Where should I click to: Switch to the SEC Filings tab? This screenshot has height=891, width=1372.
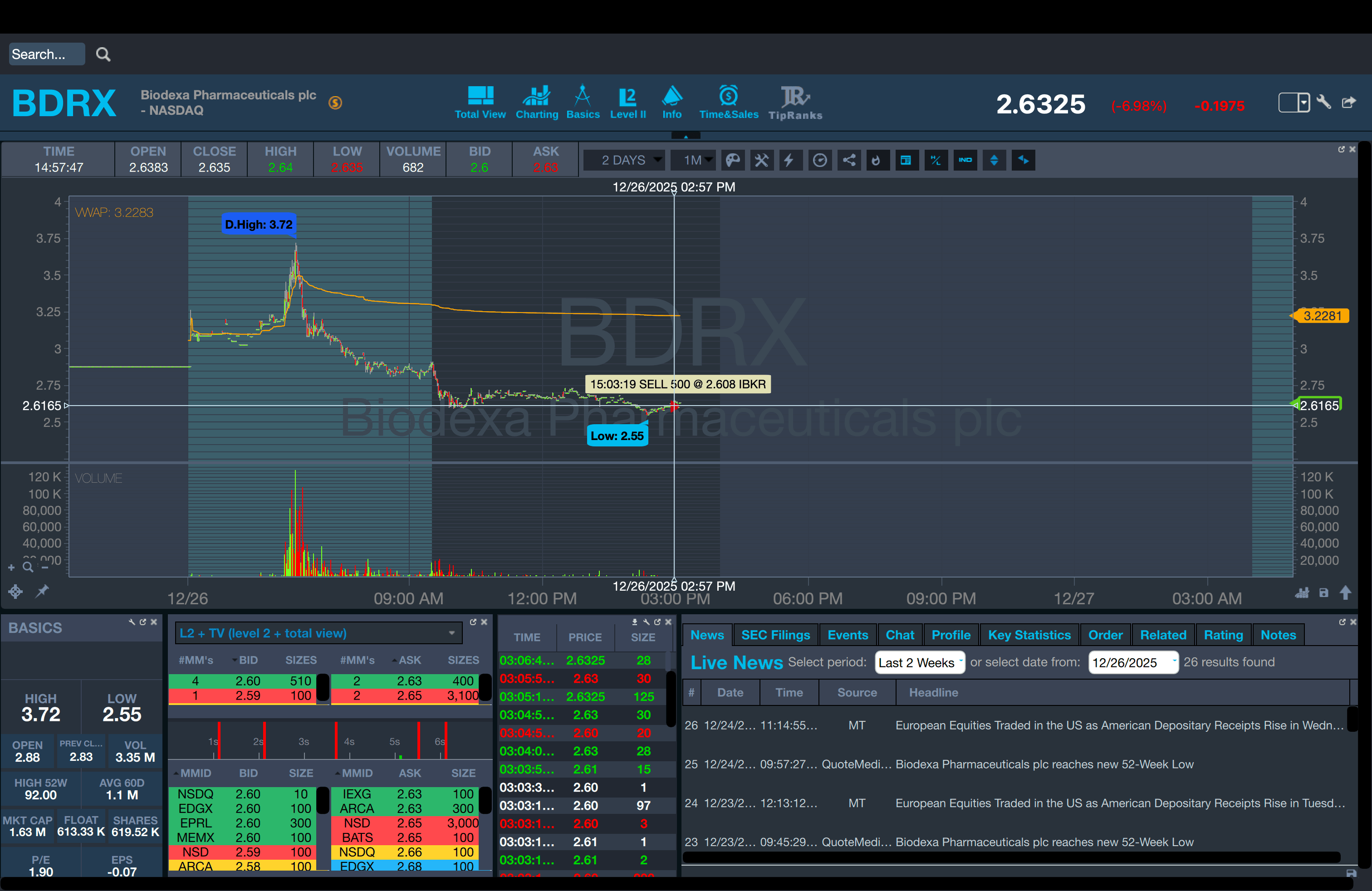click(775, 635)
